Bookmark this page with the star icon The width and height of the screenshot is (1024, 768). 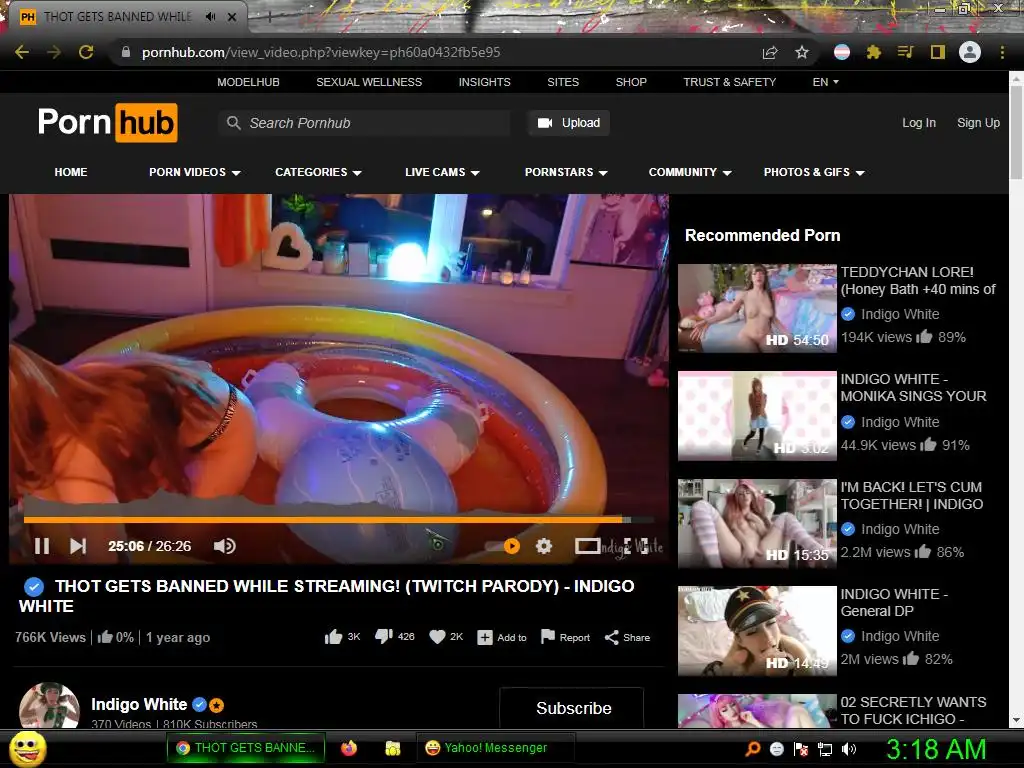point(802,52)
